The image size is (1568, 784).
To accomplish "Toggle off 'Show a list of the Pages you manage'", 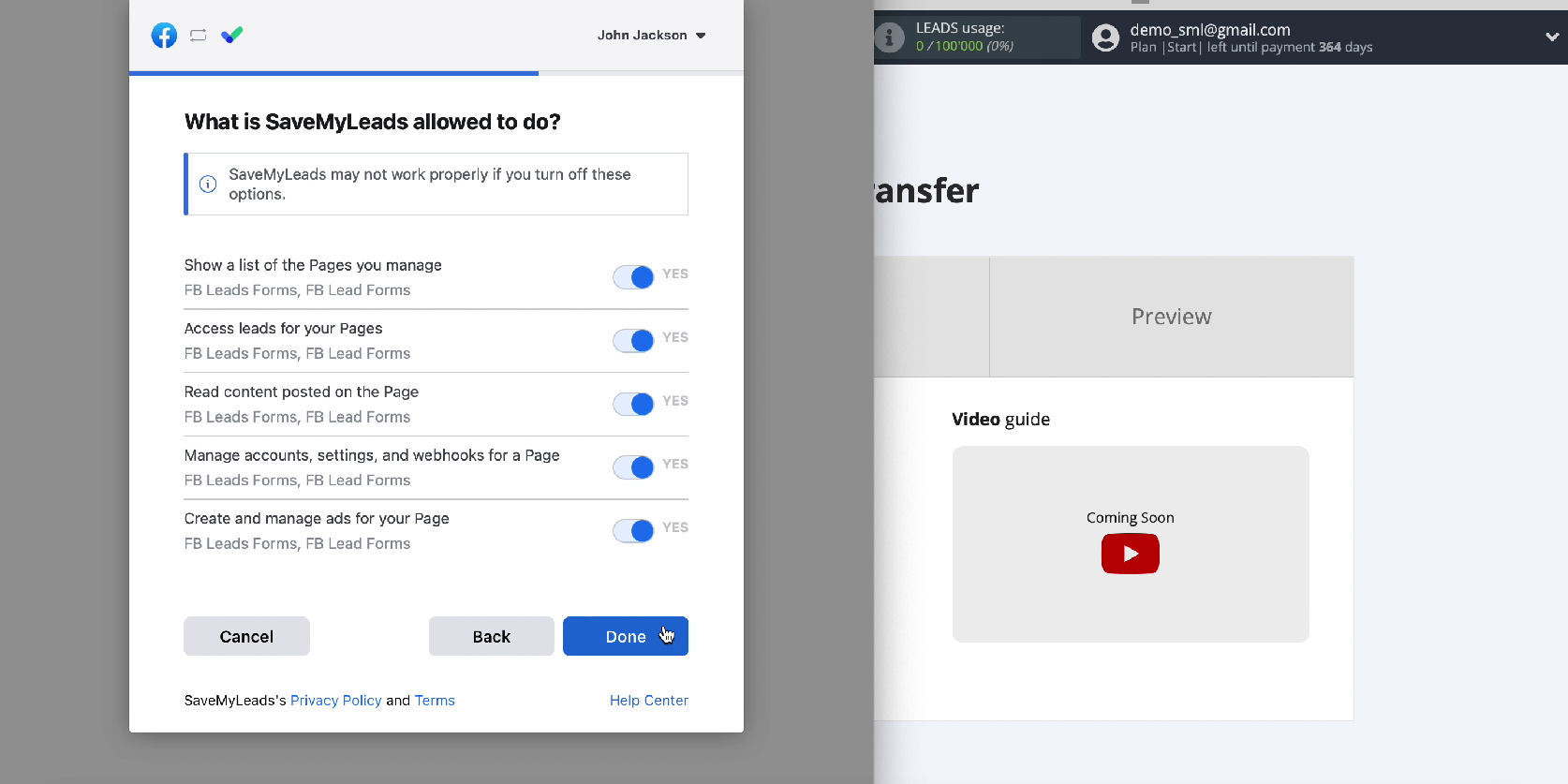I will point(633,277).
